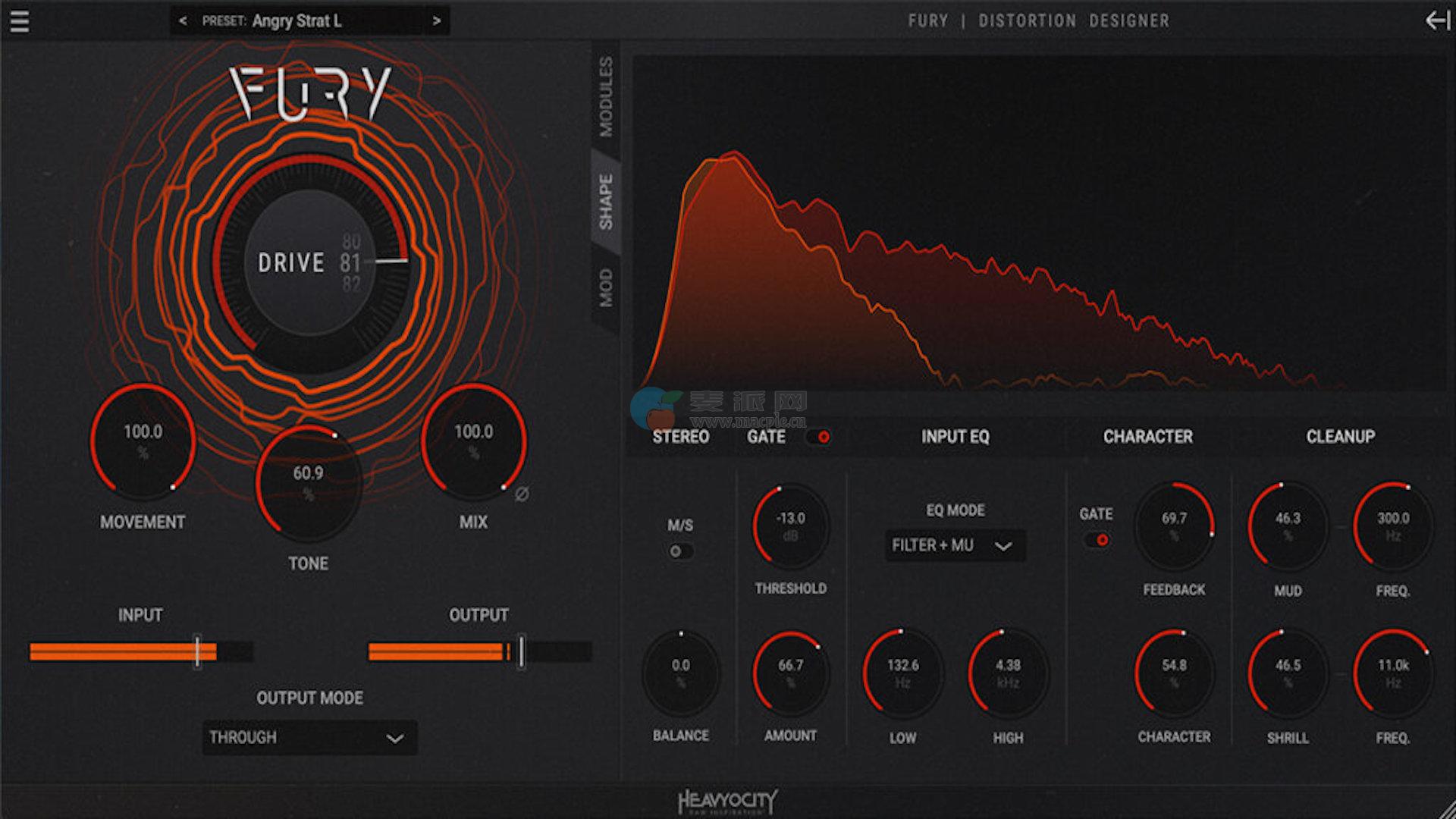Click the CHARACTER section header

click(x=1147, y=437)
